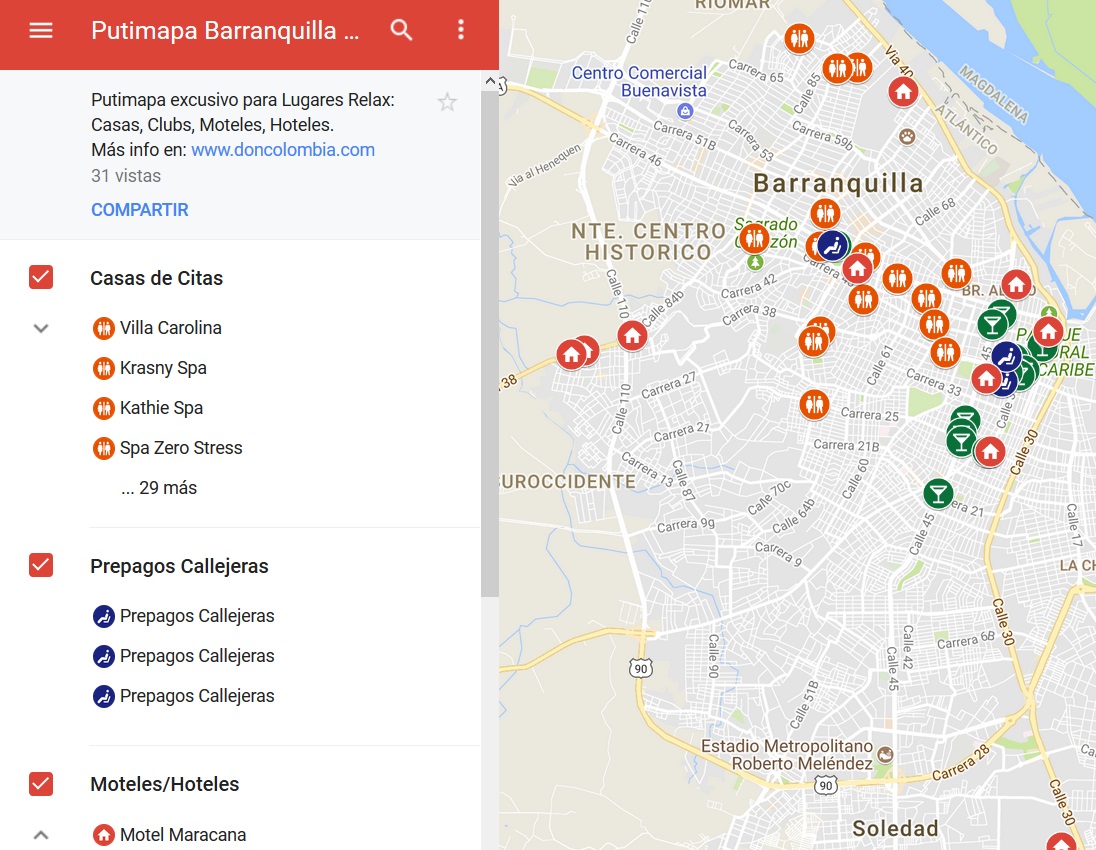Click the Route 90 highway shield near Soledad
Image resolution: width=1096 pixels, height=850 pixels.
tap(825, 786)
